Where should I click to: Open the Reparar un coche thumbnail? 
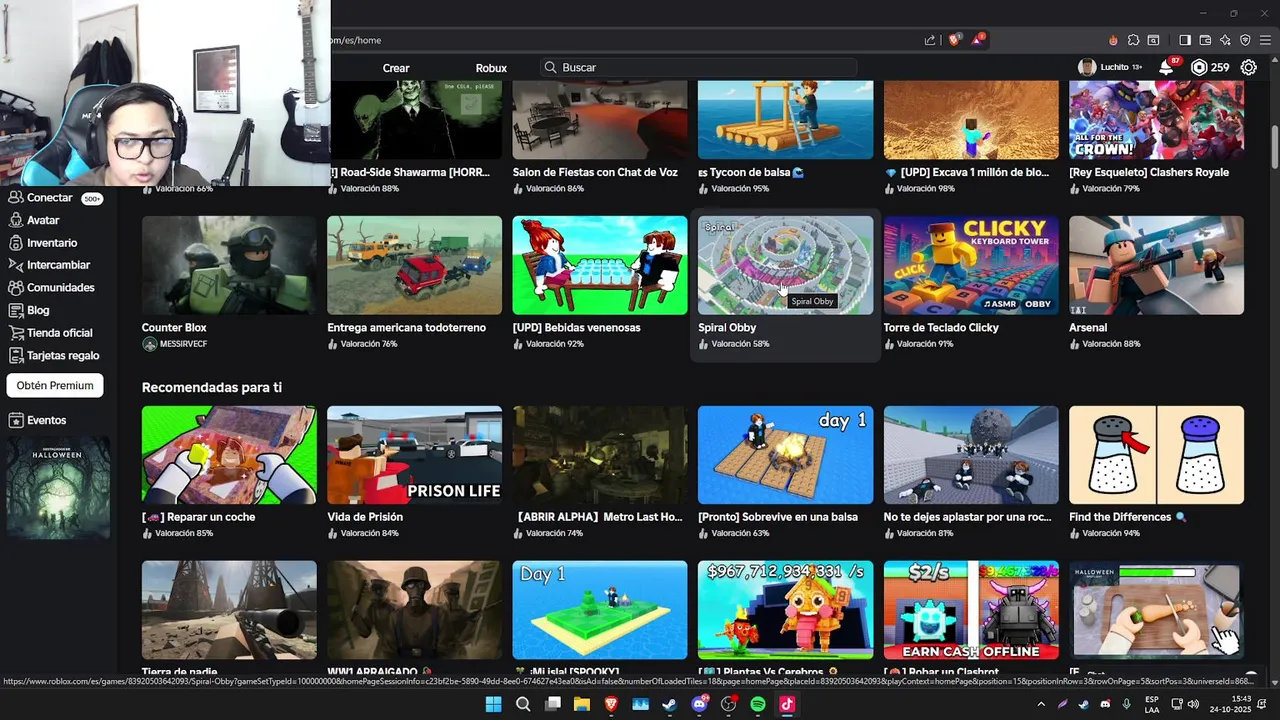click(229, 455)
